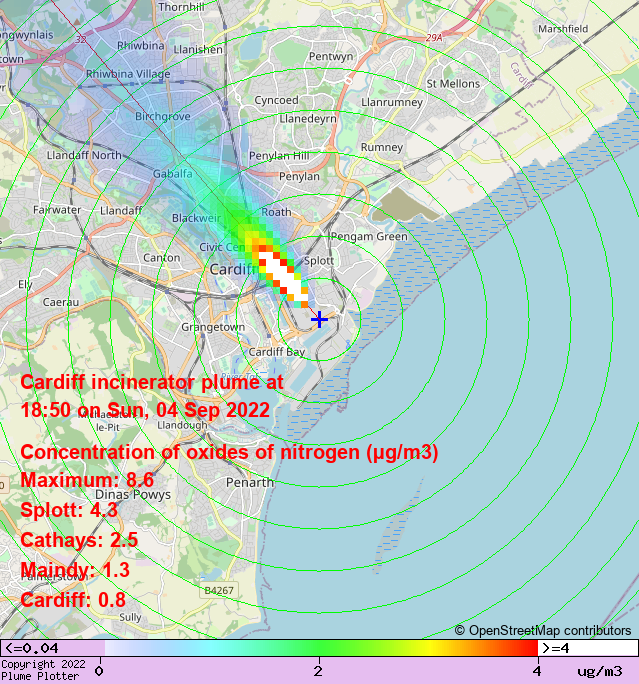639x684 pixels.
Task: Click the '© OpenStreetMap contributors' credit
Action: coord(543,630)
